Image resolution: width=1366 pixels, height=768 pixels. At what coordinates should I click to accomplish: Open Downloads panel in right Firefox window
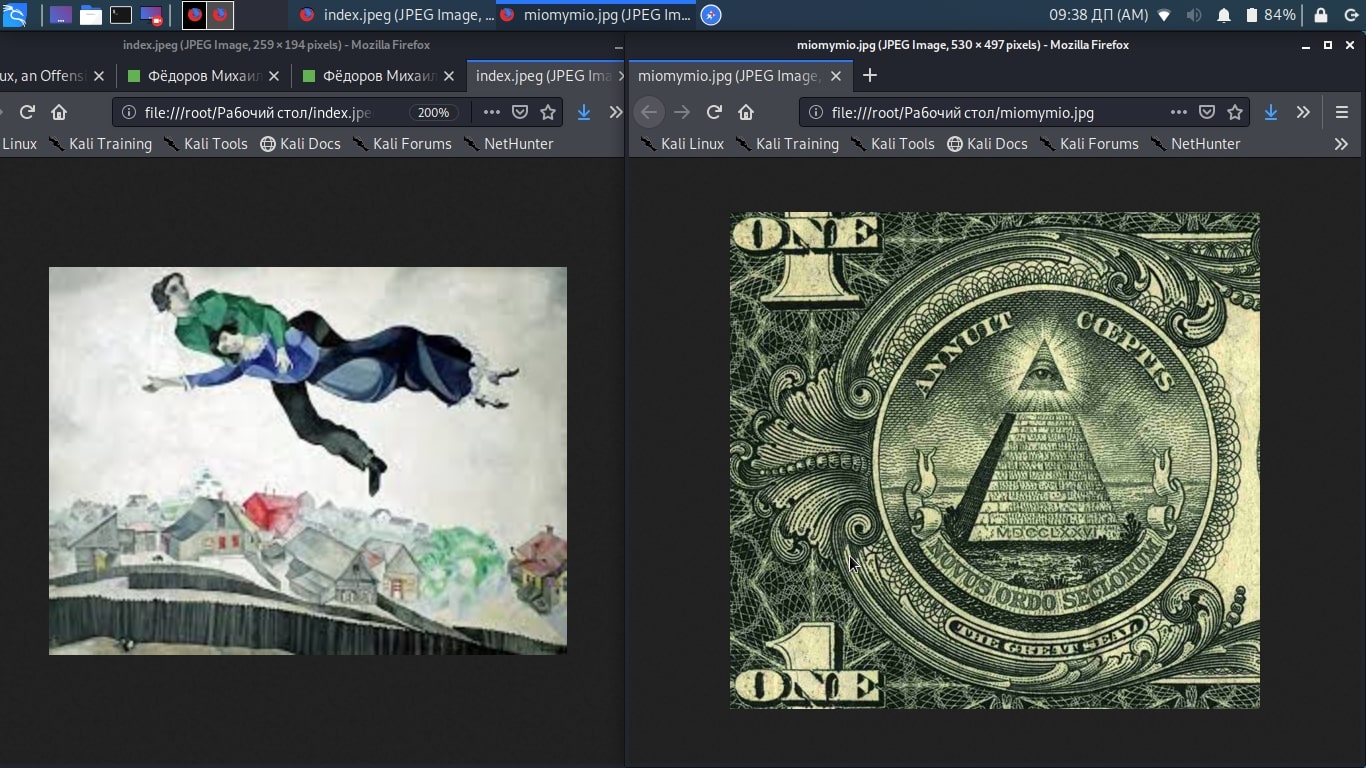(x=1270, y=112)
